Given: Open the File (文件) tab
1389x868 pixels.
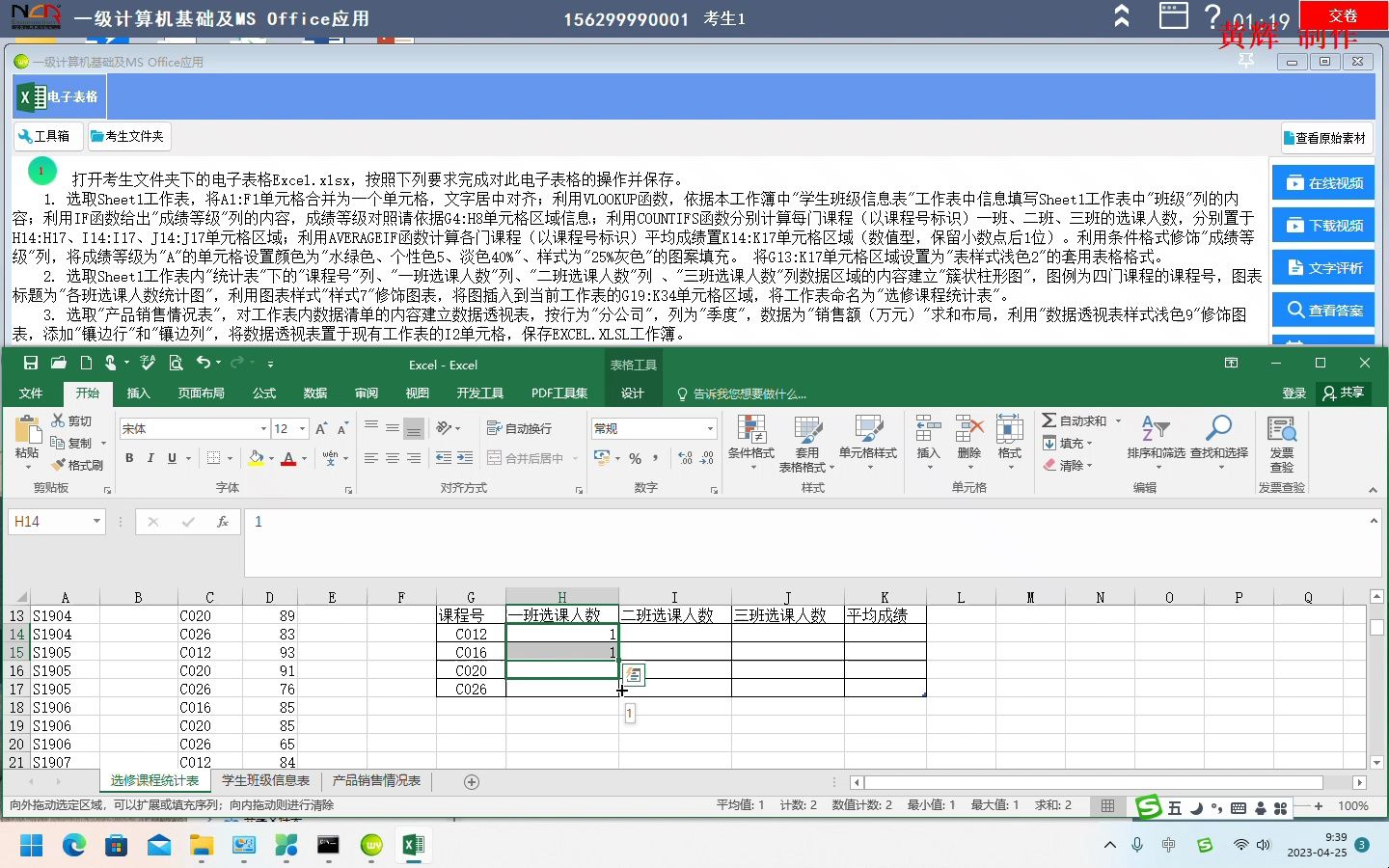Looking at the screenshot, I should [x=31, y=393].
